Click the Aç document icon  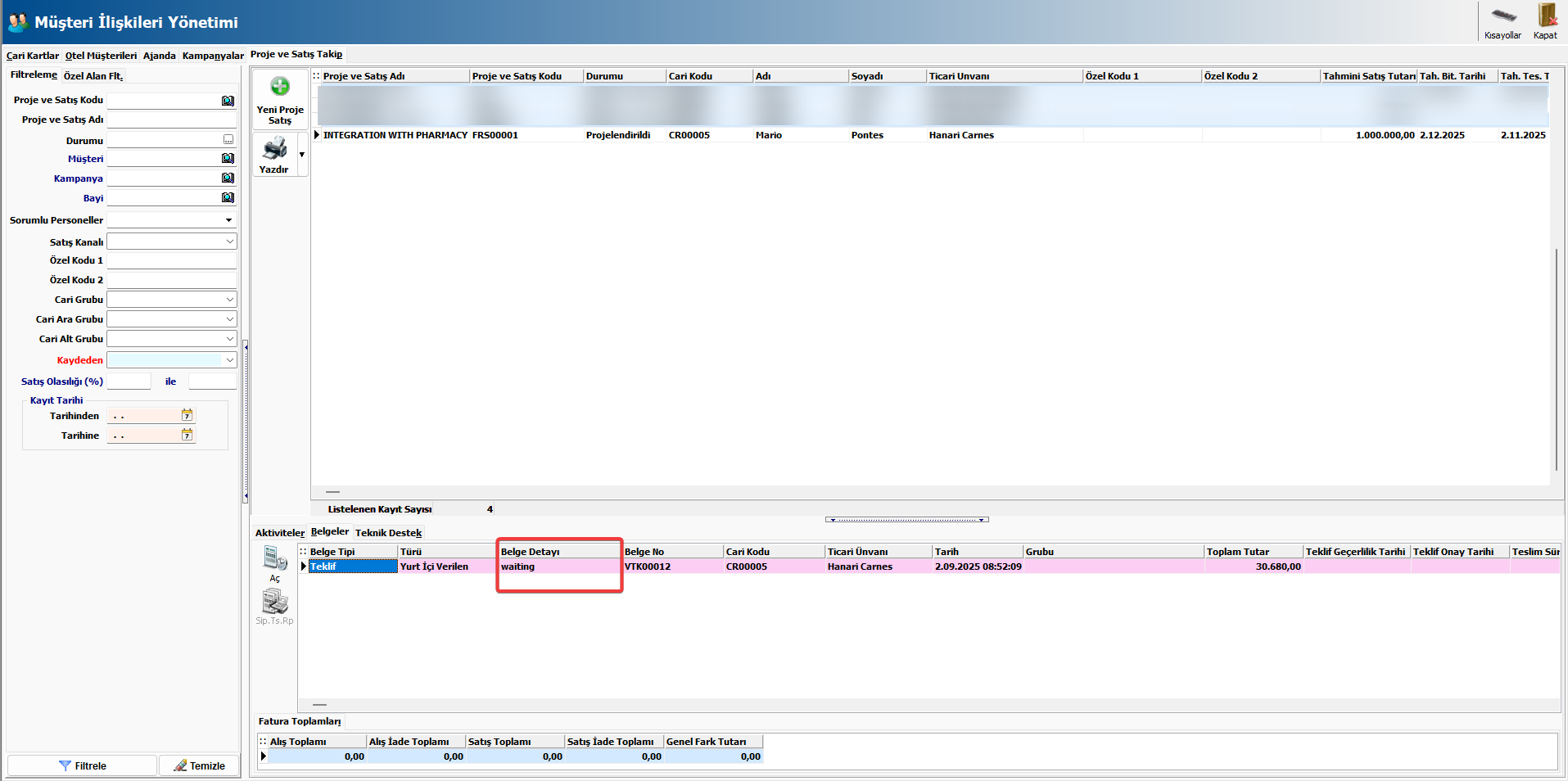coord(274,558)
